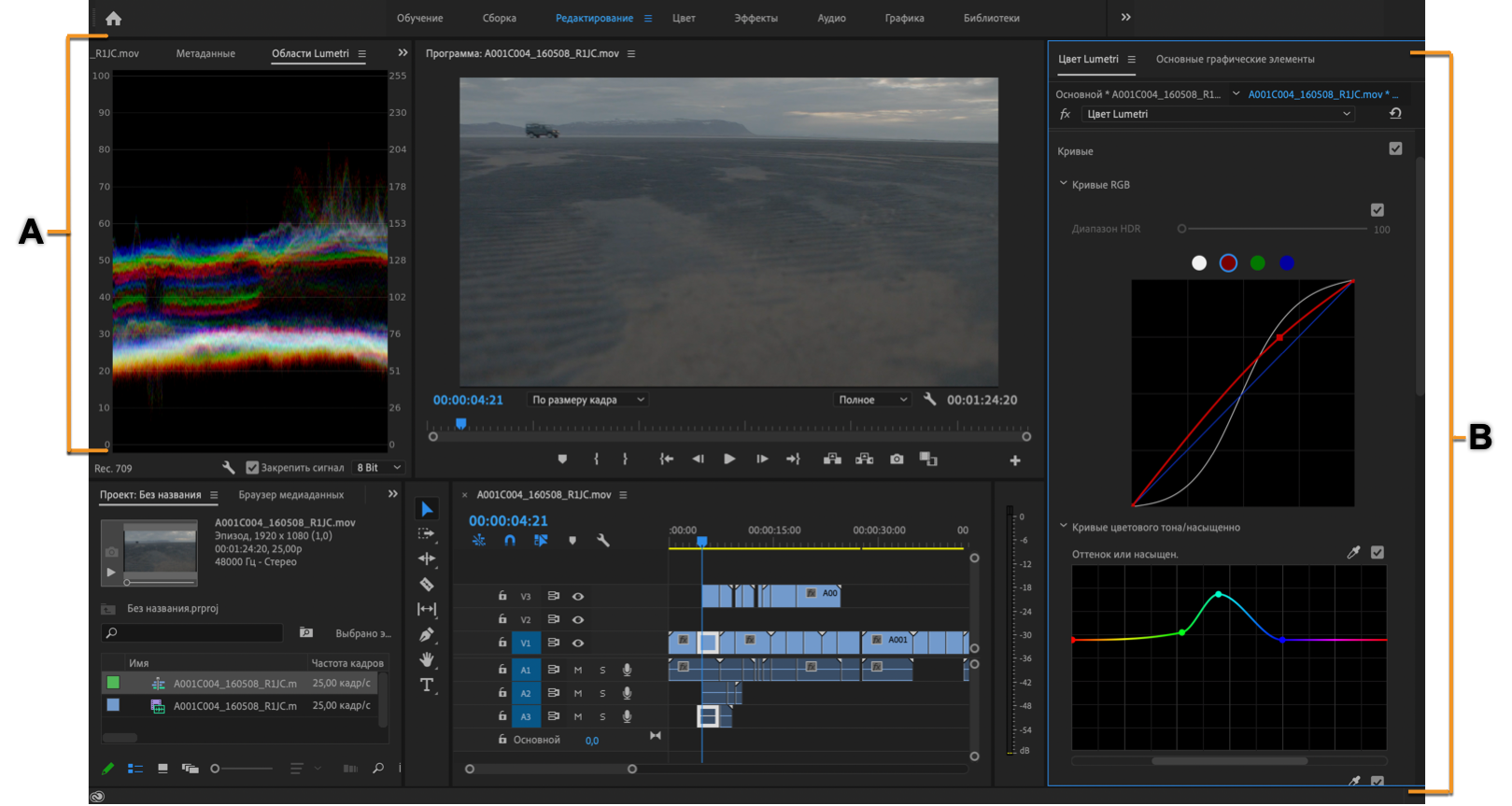The height and width of the screenshot is (806, 1512).
Task: Show hidden workspaces via top chevron
Action: coord(1125,18)
